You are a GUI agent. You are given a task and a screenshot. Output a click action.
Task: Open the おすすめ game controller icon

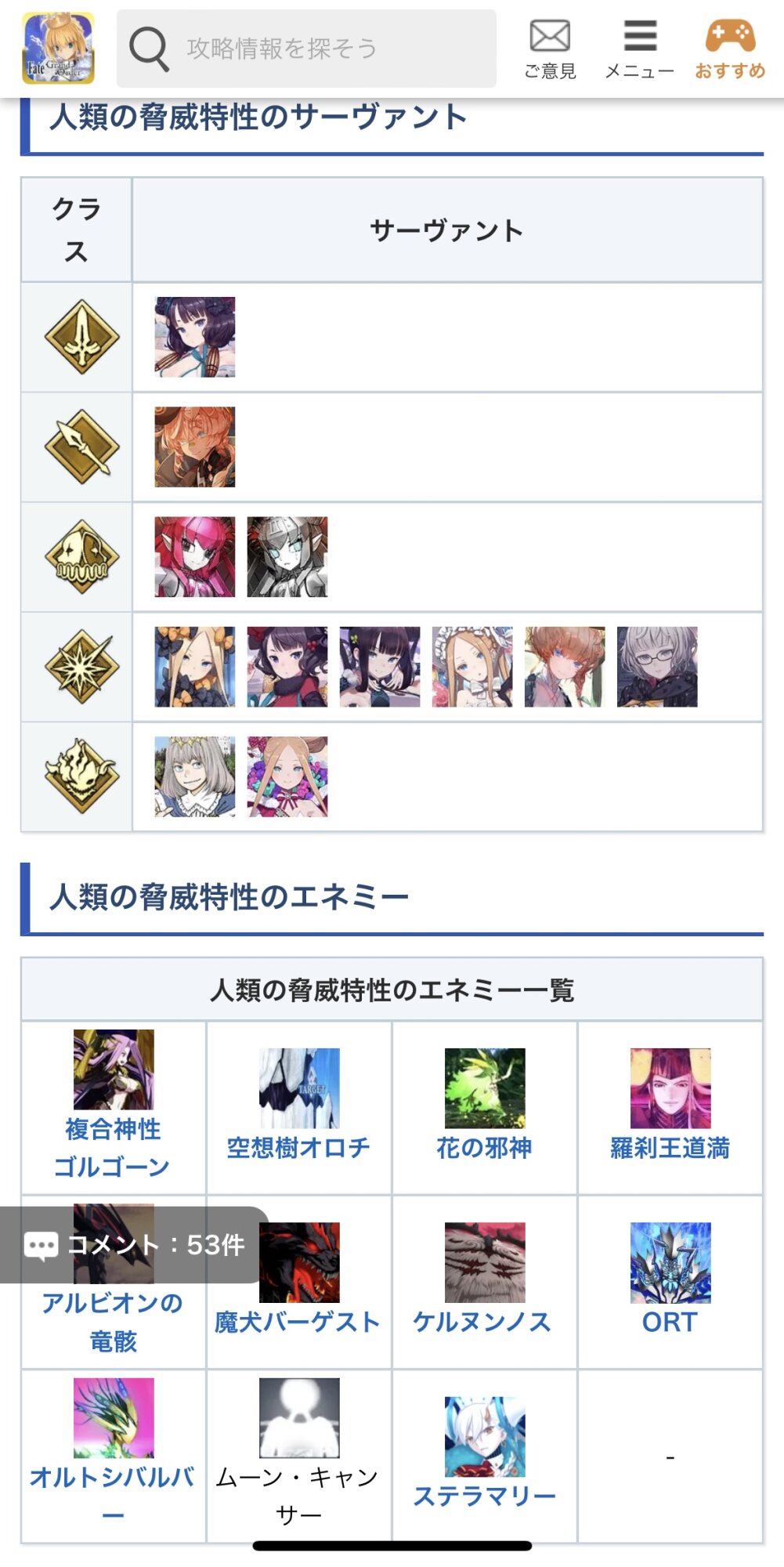[730, 49]
